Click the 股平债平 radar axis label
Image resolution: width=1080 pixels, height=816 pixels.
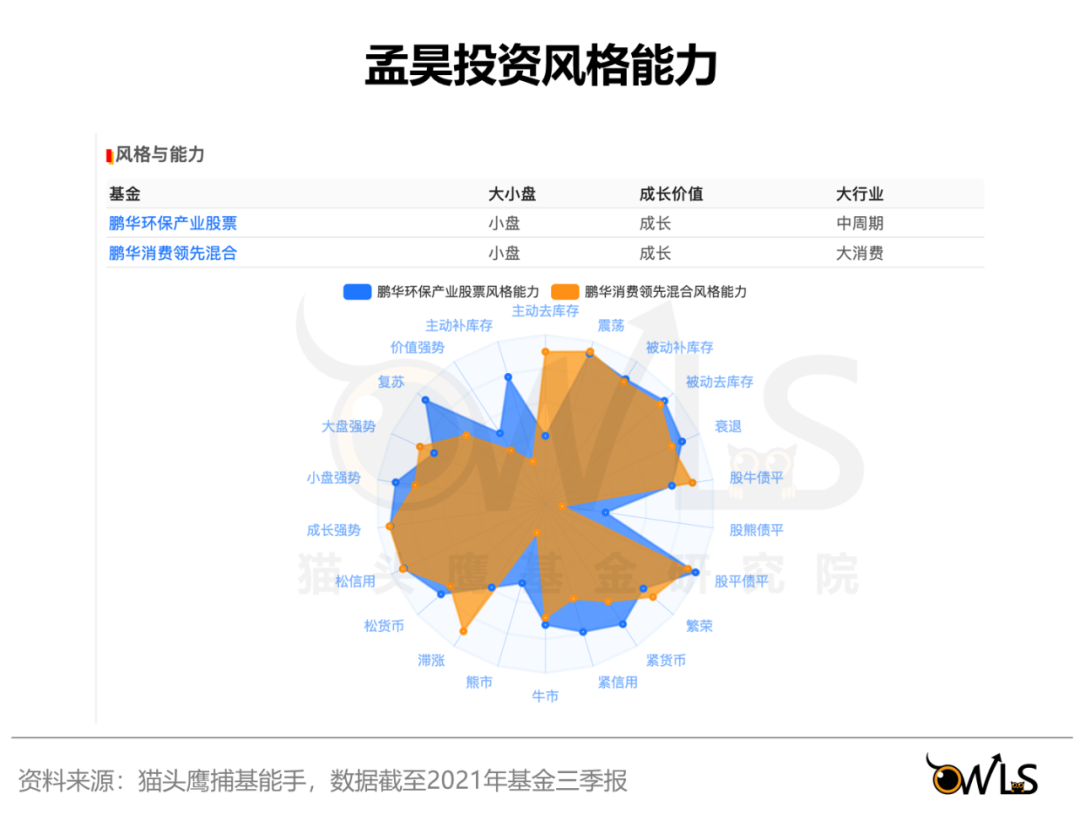coord(741,581)
